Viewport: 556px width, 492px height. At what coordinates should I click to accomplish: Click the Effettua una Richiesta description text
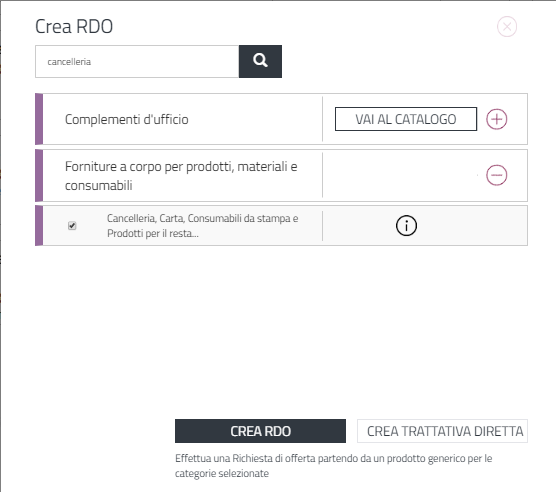pyautogui.click(x=333, y=466)
